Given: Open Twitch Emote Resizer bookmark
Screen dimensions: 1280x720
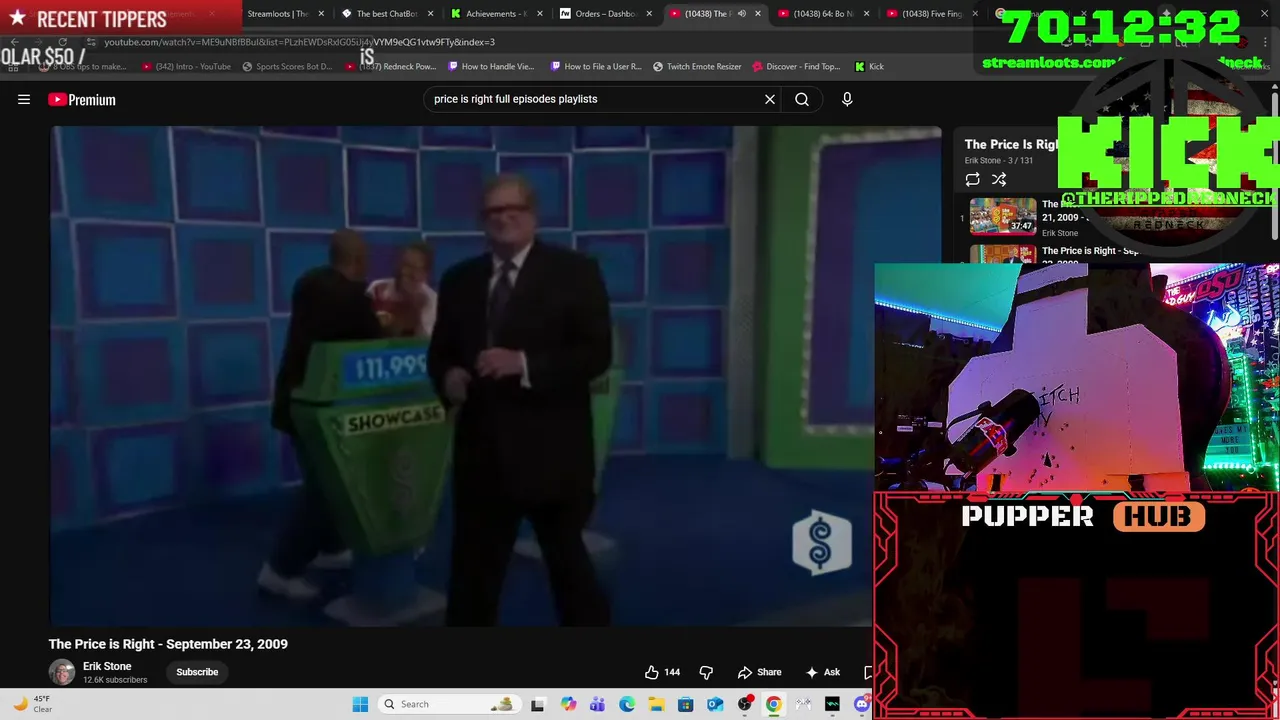Looking at the screenshot, I should coord(697,66).
